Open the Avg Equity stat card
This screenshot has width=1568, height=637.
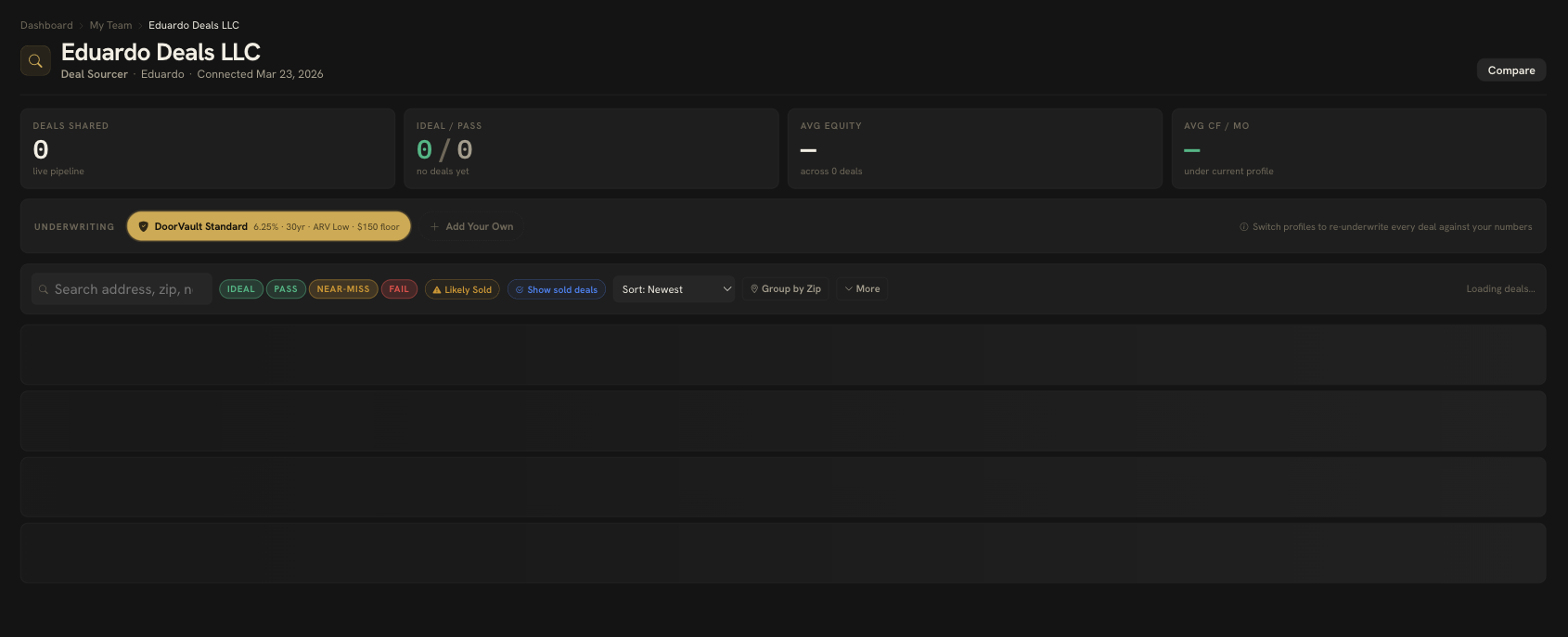(975, 149)
